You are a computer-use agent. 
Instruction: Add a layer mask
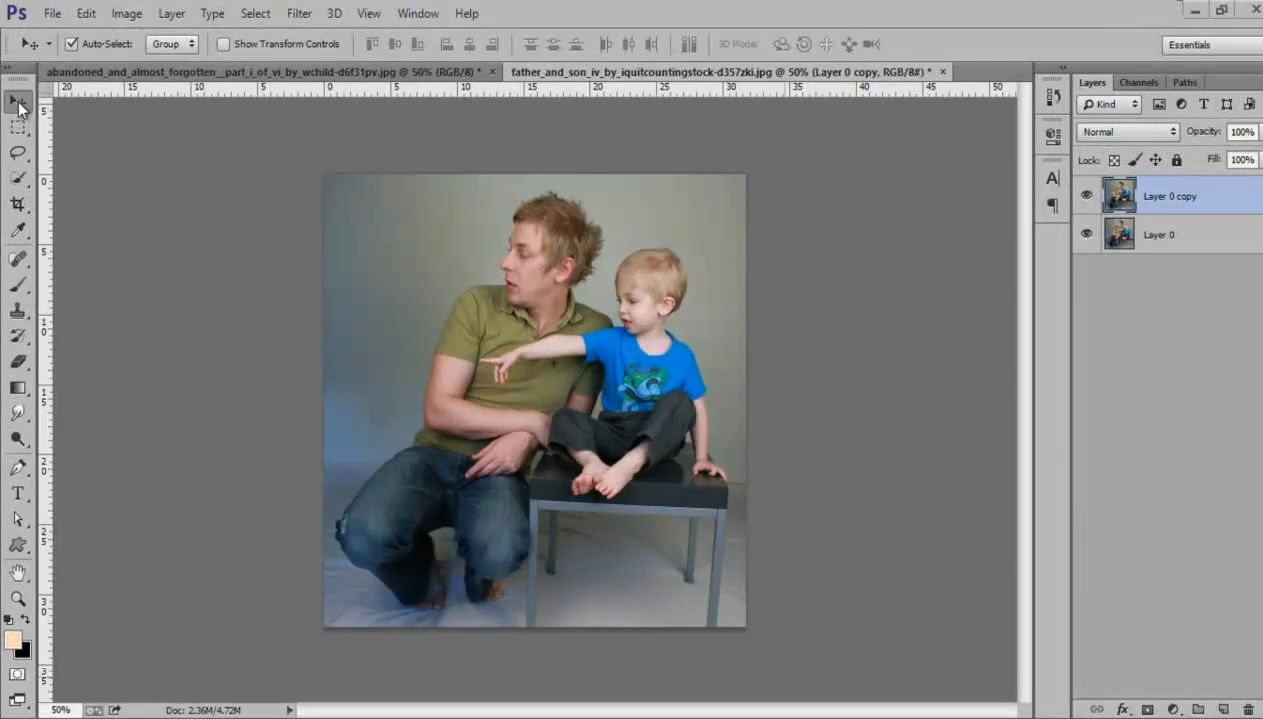[1148, 709]
